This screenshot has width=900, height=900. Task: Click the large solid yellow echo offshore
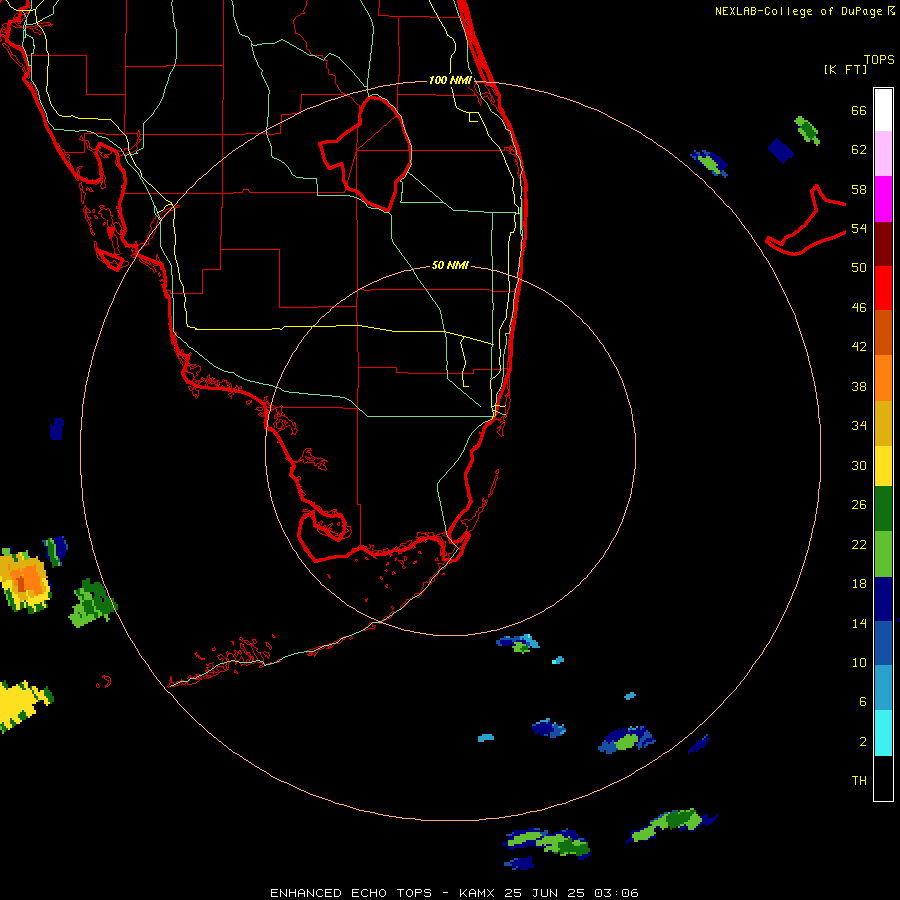(x=22, y=705)
